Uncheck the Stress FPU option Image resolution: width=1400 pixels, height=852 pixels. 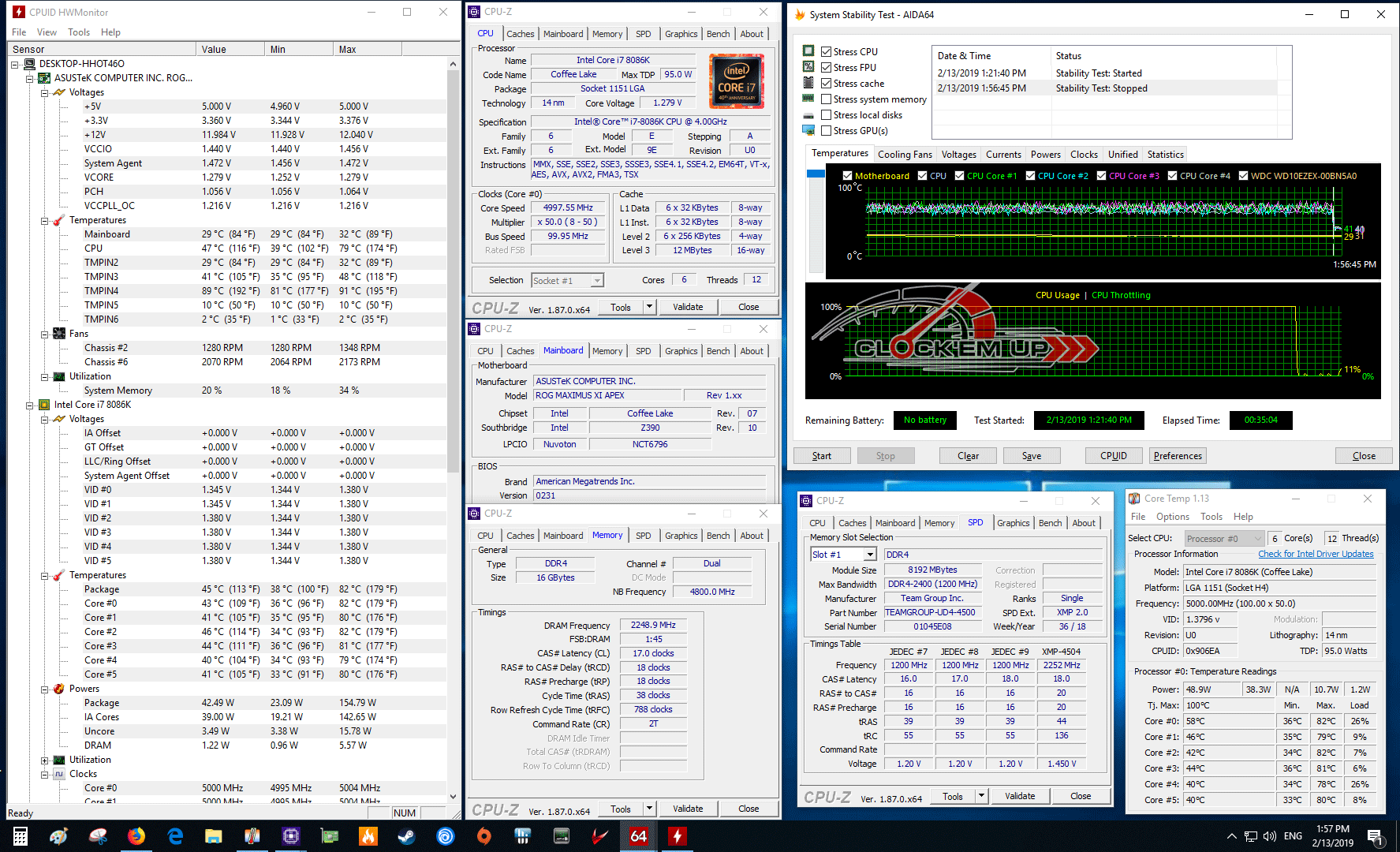coord(827,68)
